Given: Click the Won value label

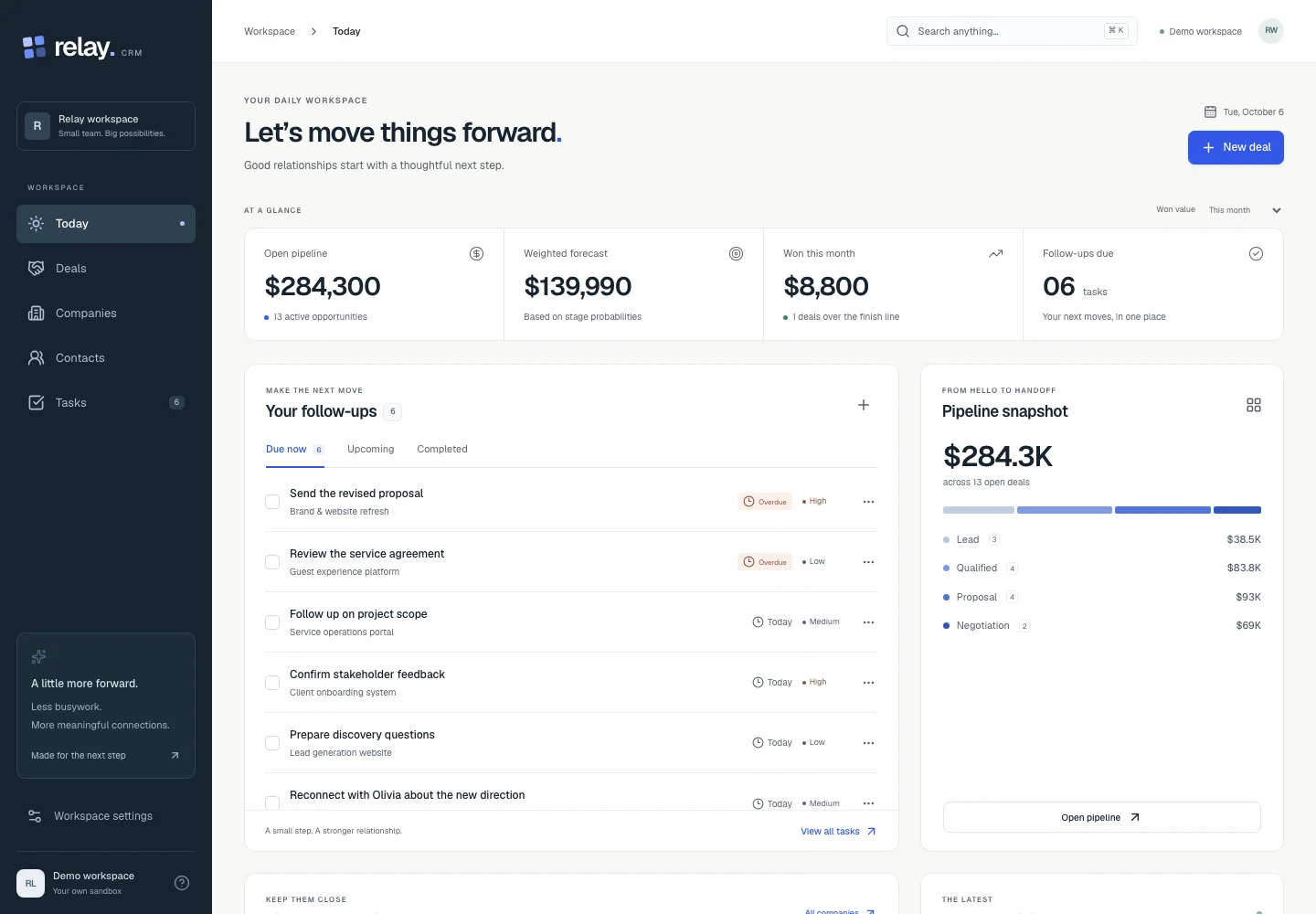Looking at the screenshot, I should click(1175, 210).
